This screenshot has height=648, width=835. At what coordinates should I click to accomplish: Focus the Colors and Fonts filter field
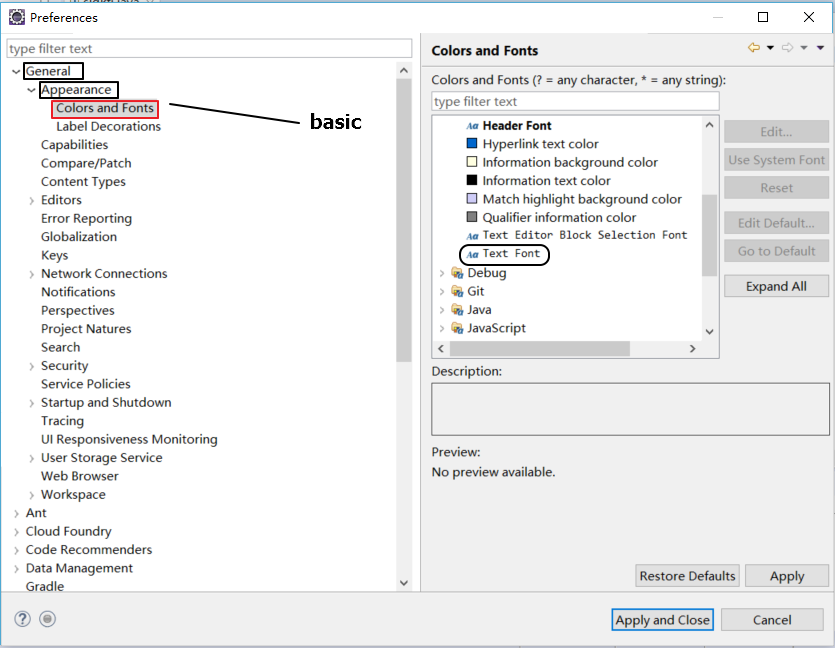575,101
